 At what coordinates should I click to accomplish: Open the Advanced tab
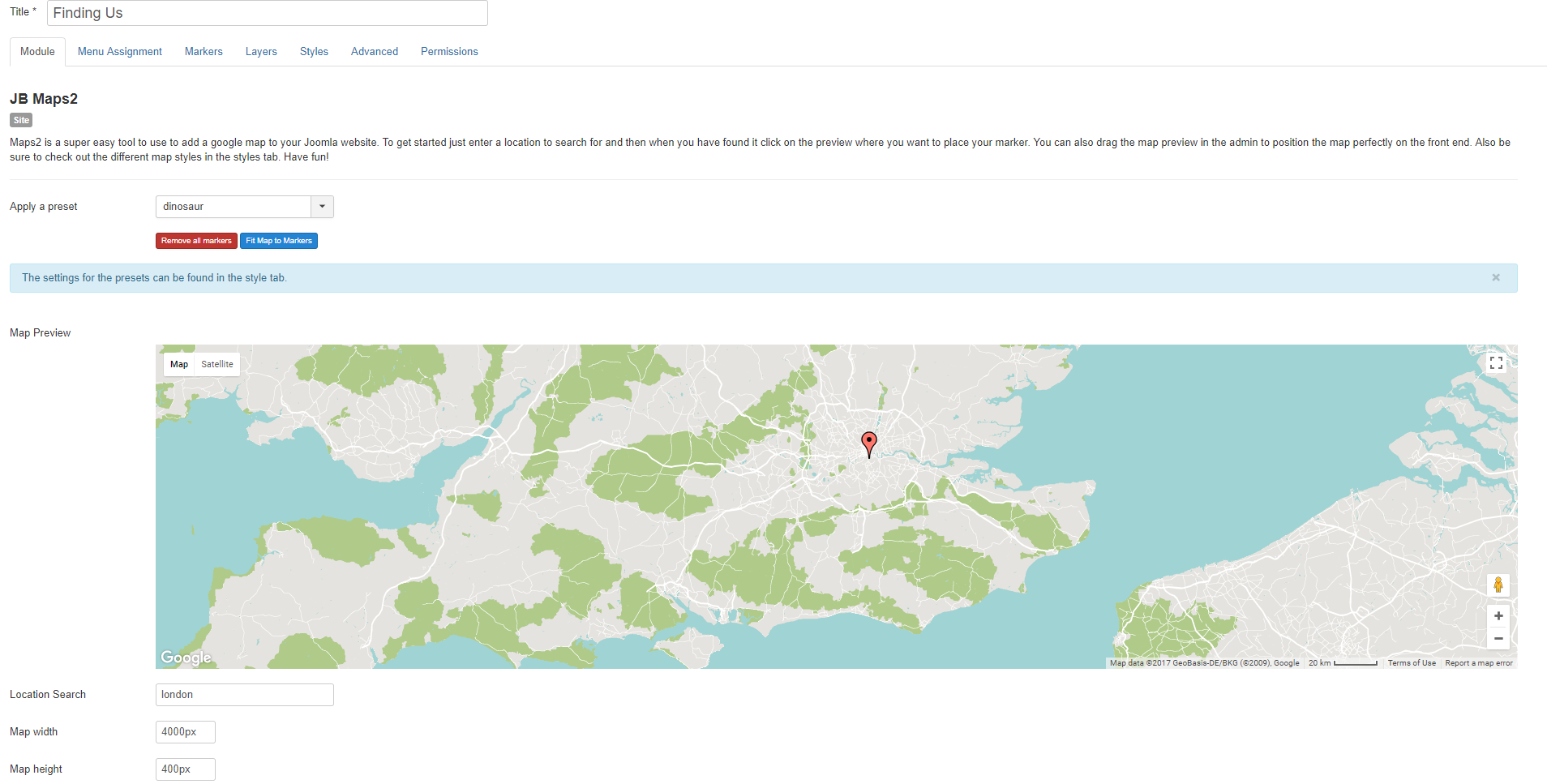pyautogui.click(x=375, y=51)
